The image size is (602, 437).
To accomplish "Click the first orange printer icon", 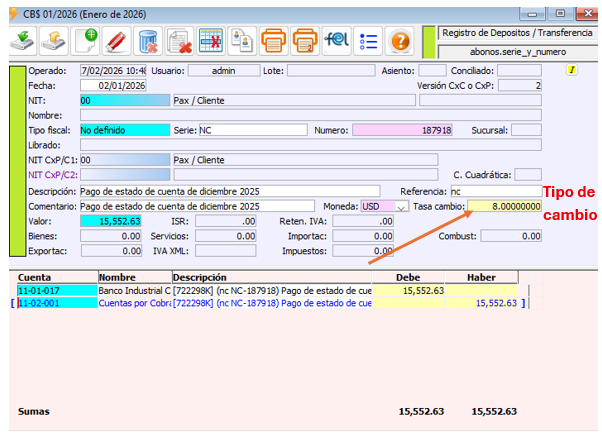I will click(273, 41).
